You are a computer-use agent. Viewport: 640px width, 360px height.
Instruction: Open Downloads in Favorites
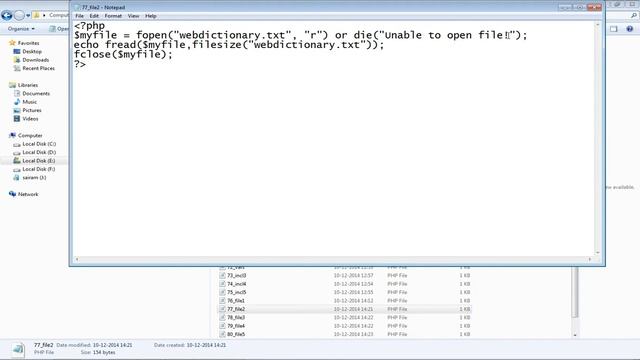click(36, 60)
